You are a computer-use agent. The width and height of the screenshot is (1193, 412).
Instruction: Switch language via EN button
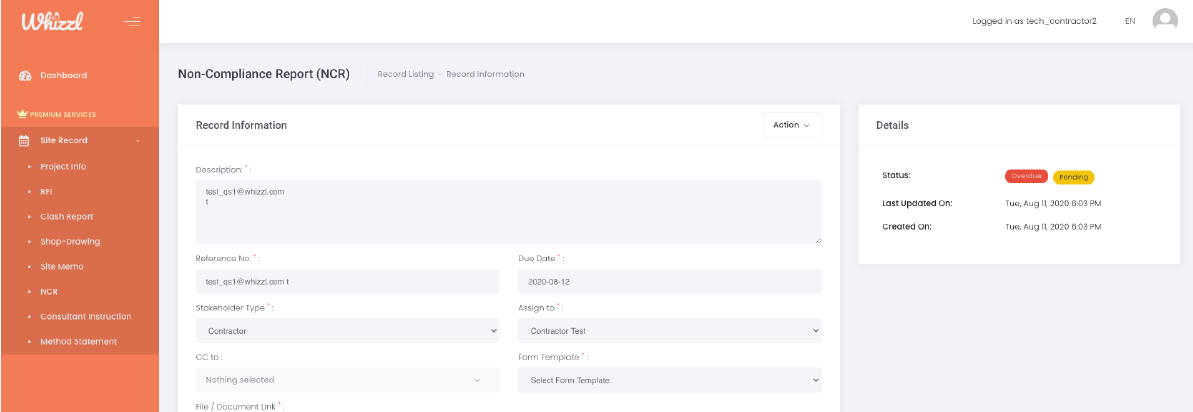point(1130,21)
